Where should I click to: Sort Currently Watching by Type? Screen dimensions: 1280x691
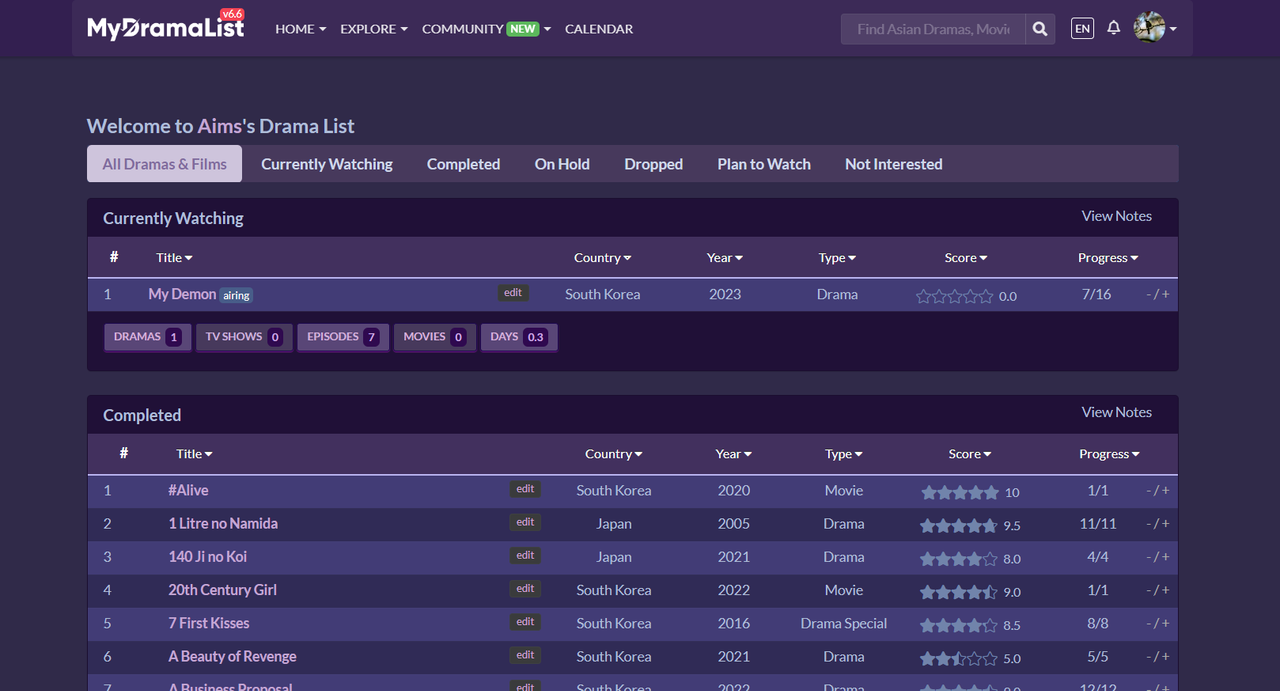click(837, 258)
